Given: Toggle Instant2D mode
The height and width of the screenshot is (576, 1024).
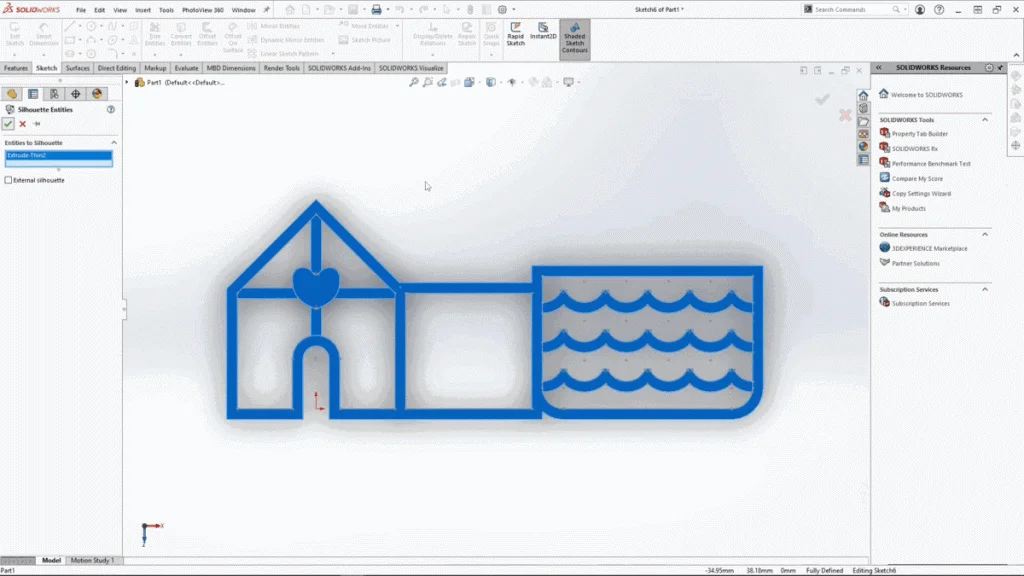Looking at the screenshot, I should [543, 31].
